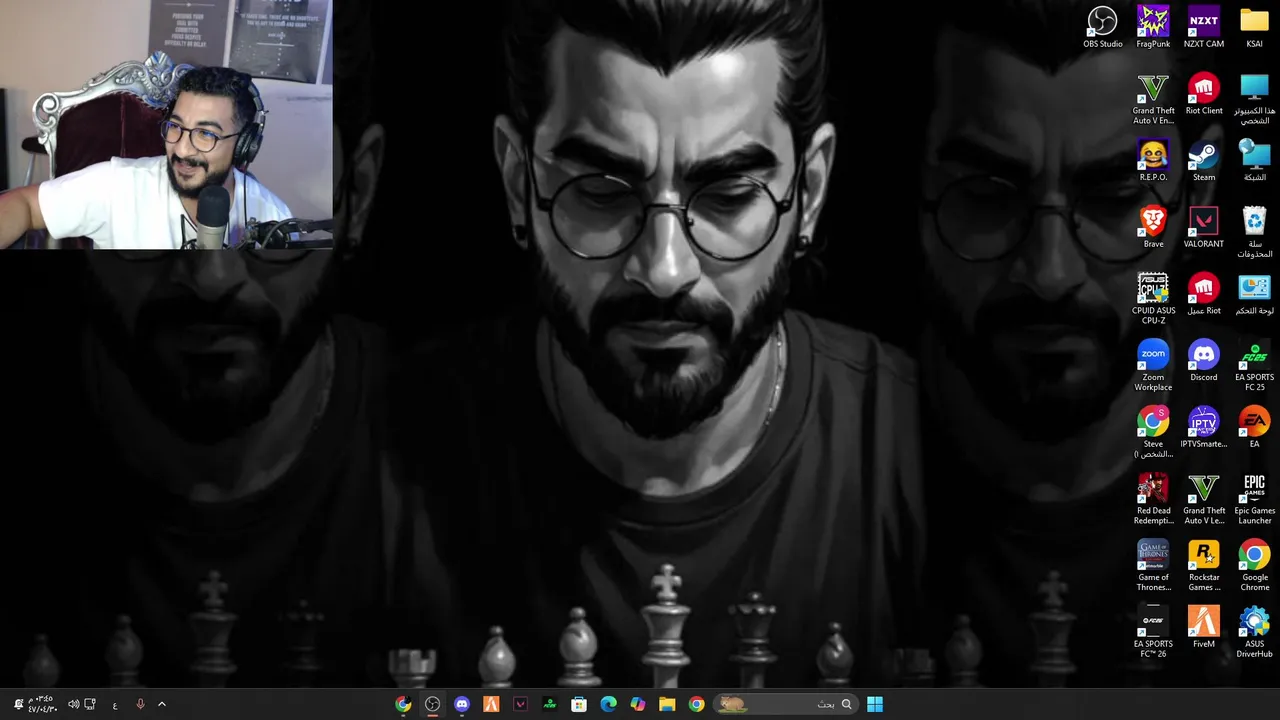
Task: Open the OBS Studio desktop shortcut
Action: [x=1102, y=28]
